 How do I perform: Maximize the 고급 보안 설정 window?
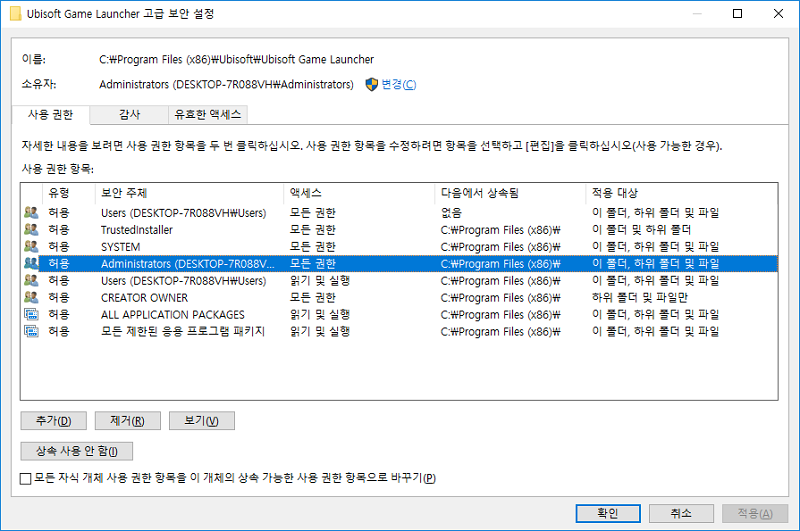click(x=737, y=14)
